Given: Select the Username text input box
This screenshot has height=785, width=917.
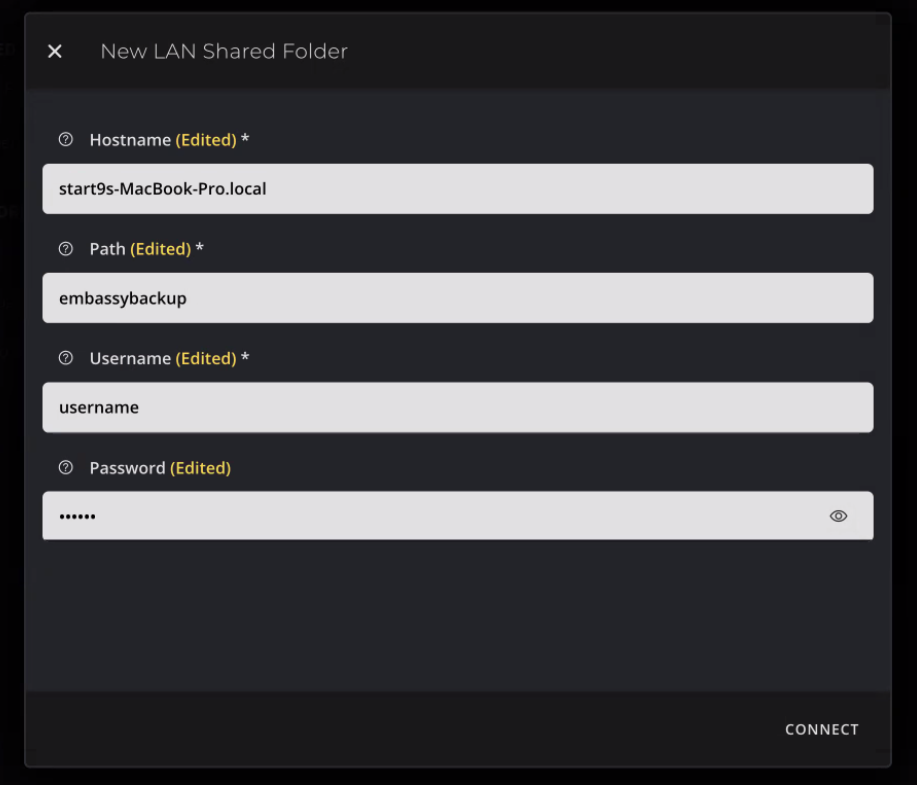Looking at the screenshot, I should click(x=457, y=407).
